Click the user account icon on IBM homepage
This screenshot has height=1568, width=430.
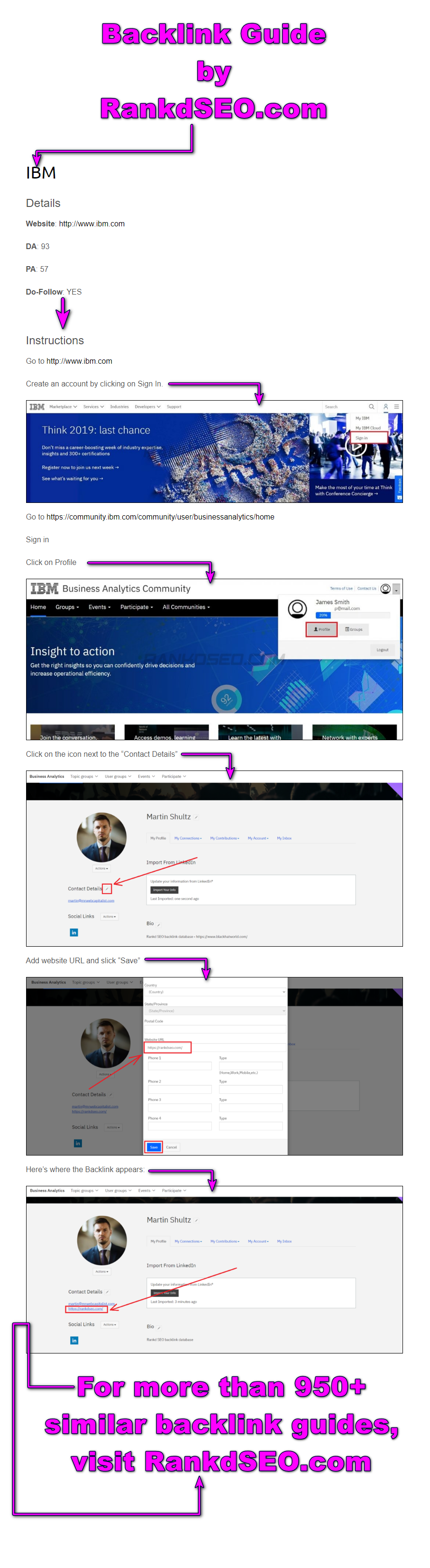(x=385, y=407)
